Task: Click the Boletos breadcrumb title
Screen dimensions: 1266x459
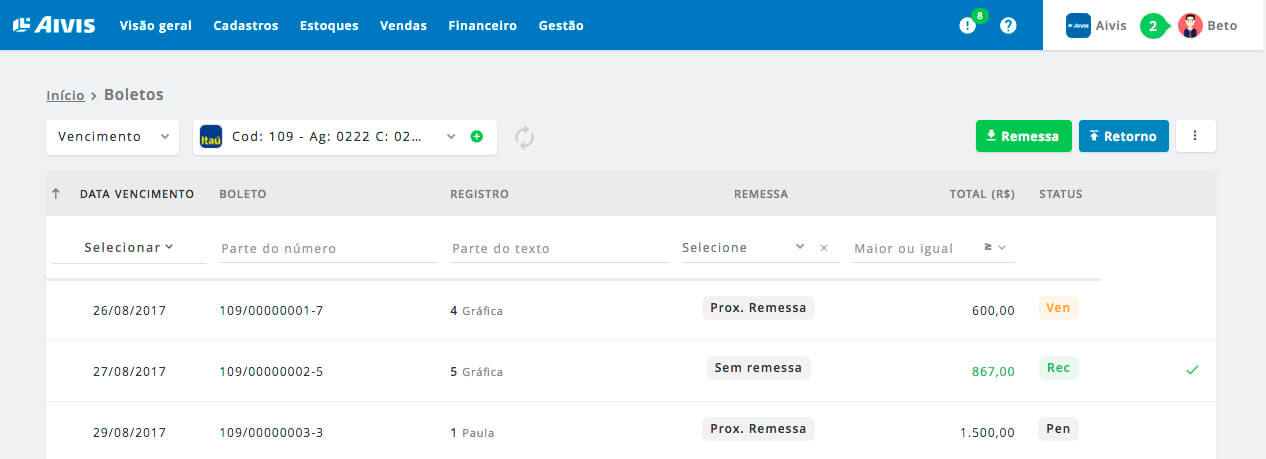Action: coord(134,95)
